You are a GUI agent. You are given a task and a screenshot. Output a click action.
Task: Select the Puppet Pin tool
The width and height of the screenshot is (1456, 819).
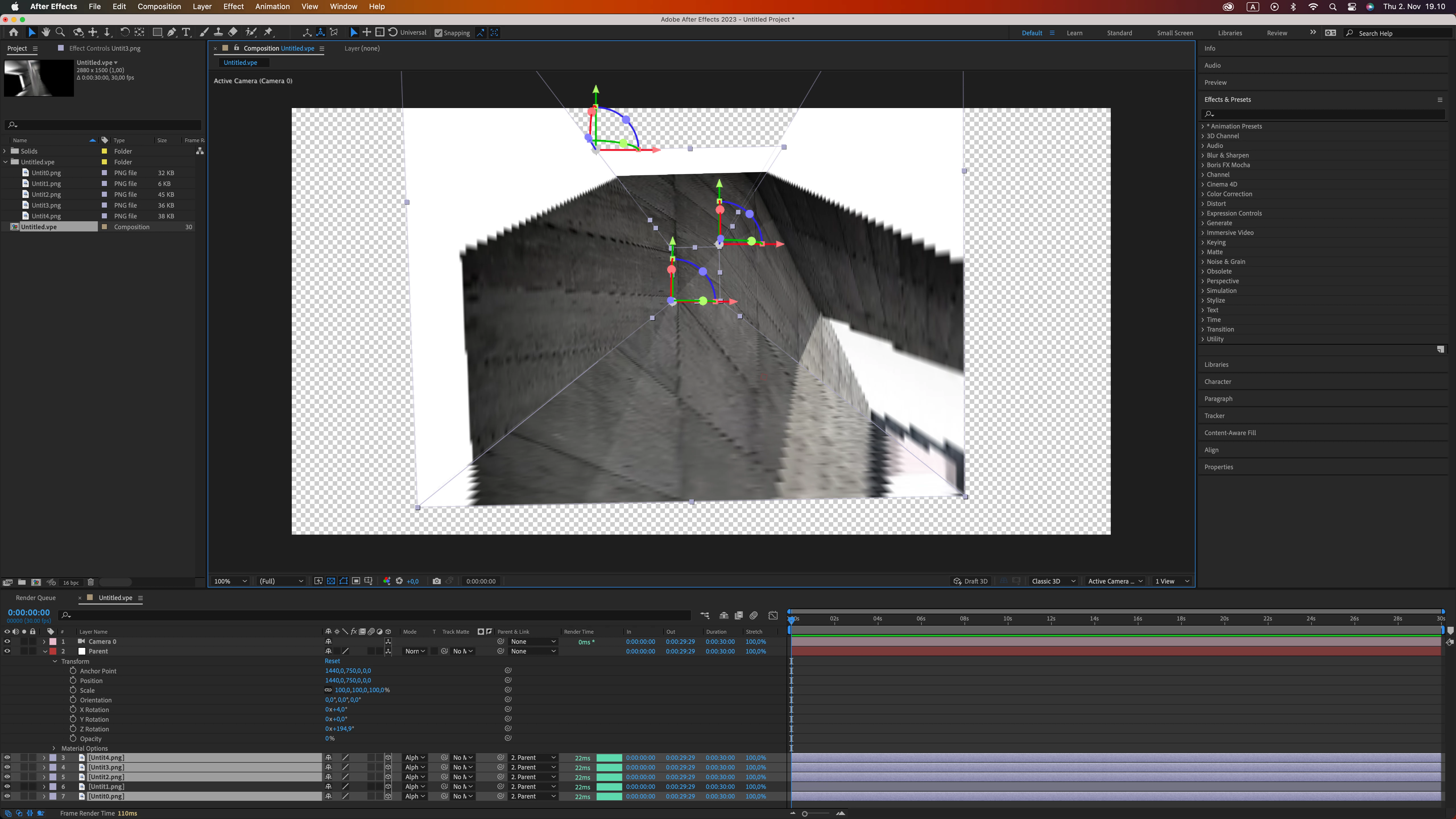268,32
